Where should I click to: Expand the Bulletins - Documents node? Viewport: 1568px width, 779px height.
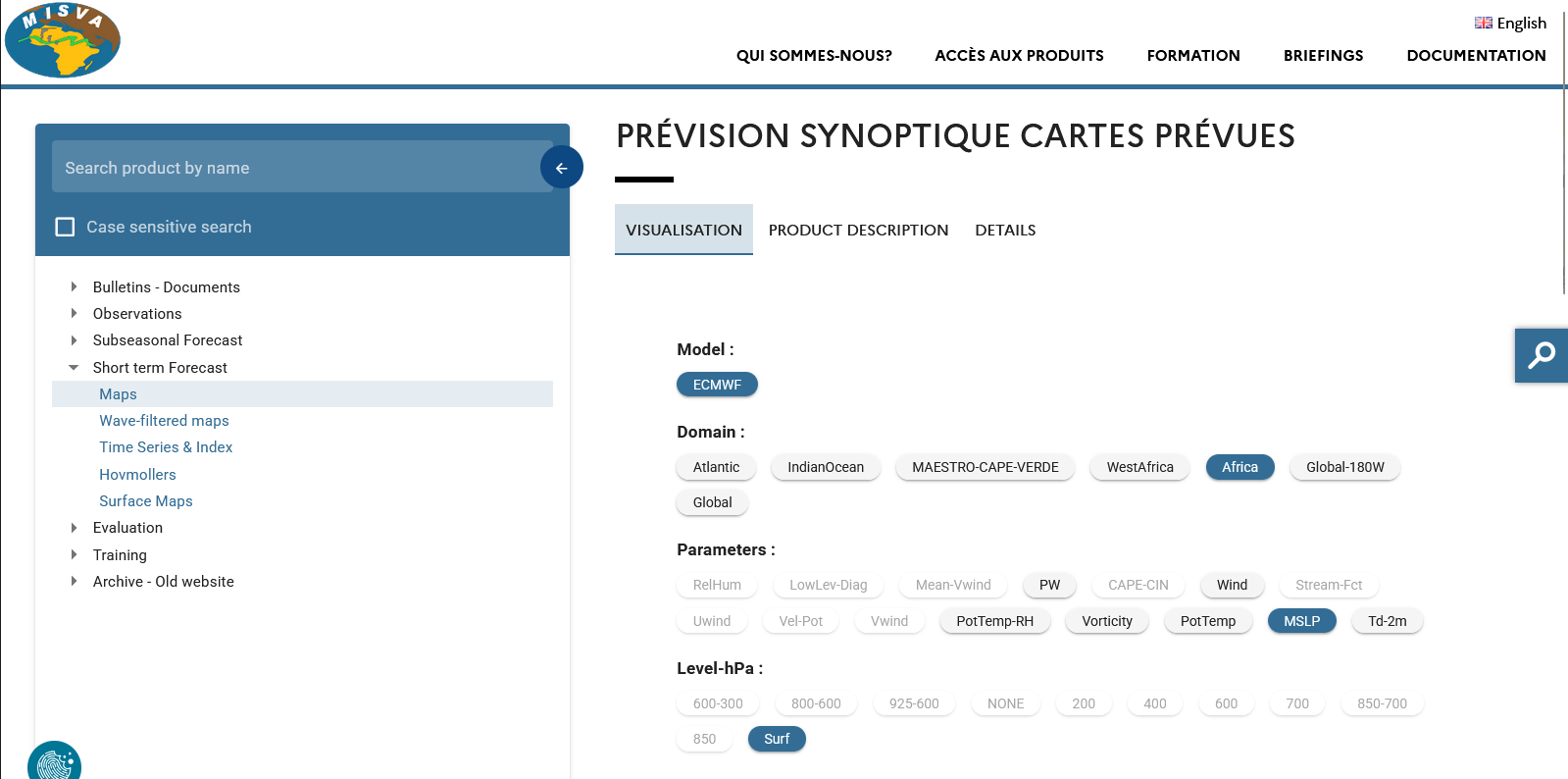(74, 286)
